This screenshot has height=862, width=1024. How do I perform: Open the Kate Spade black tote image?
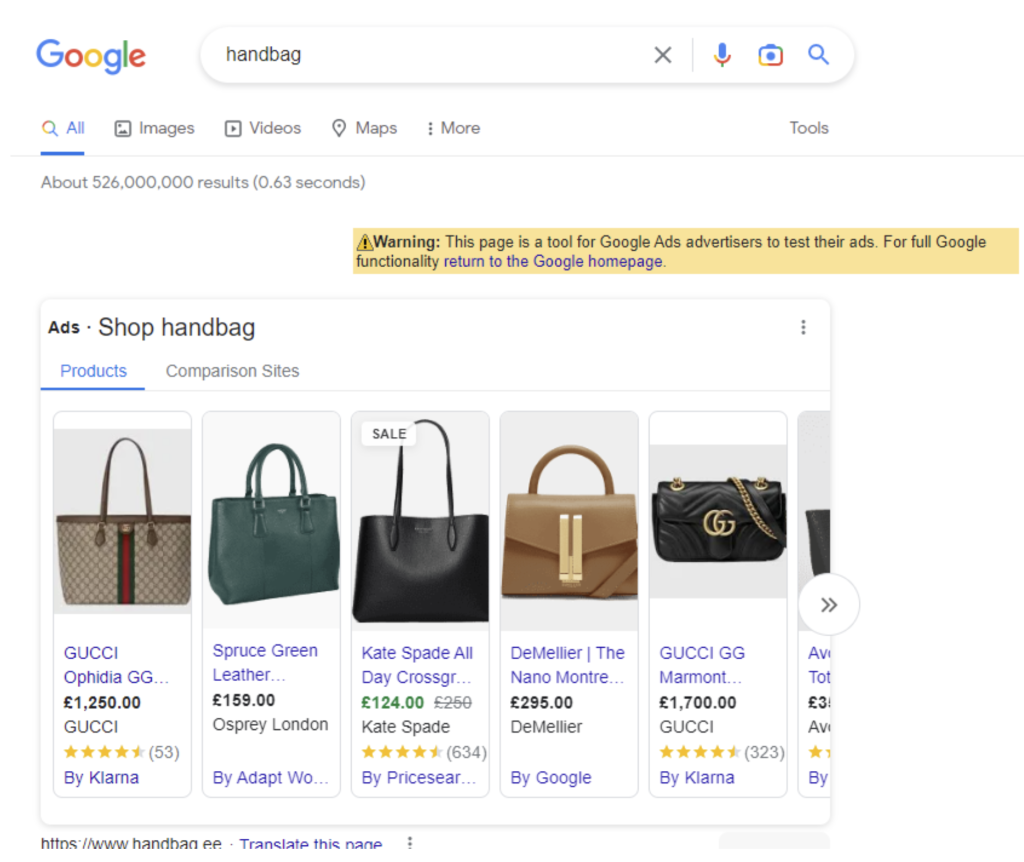(421, 521)
